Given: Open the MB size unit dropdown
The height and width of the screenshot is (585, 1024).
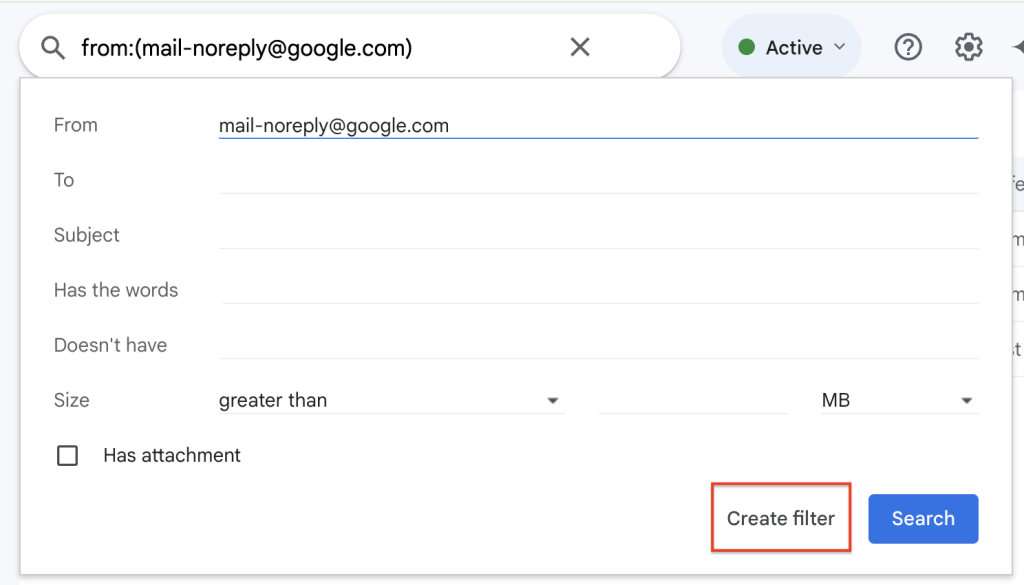Looking at the screenshot, I should 897,400.
